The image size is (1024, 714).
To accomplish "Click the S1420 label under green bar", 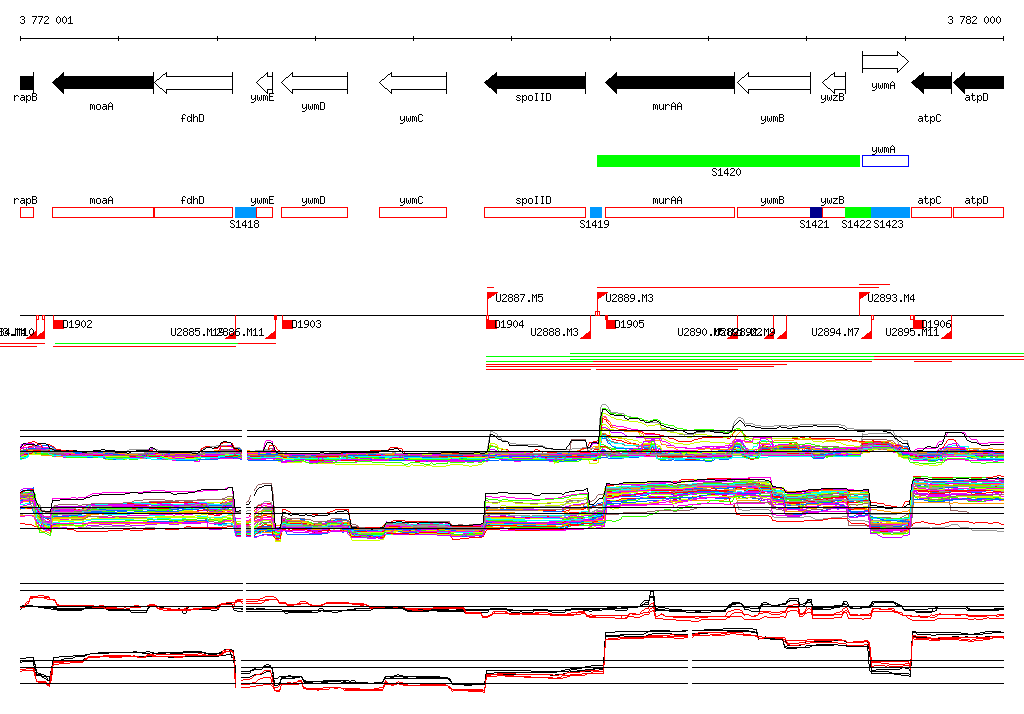I will 726,172.
